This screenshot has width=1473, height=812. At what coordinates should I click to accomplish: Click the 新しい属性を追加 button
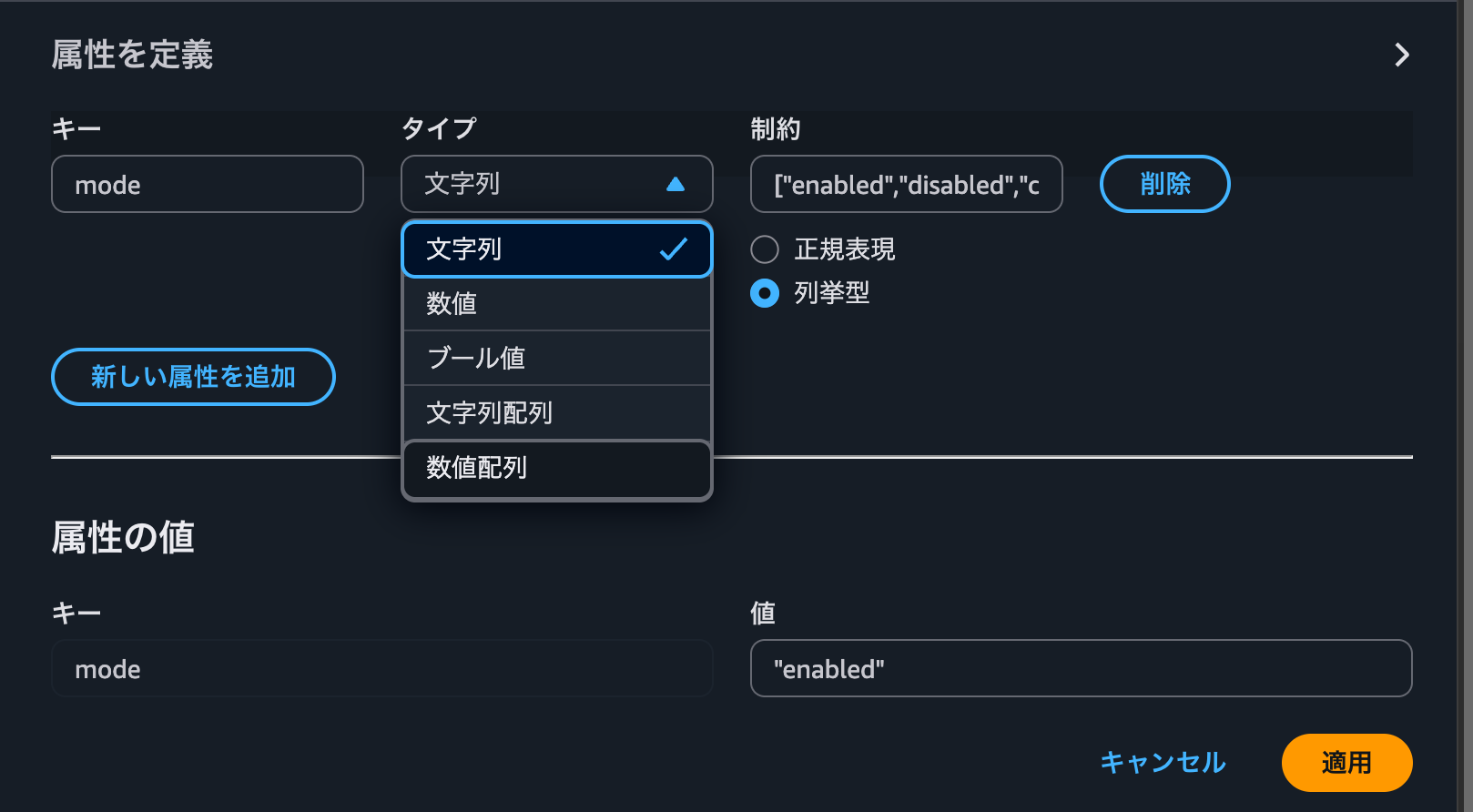(192, 376)
